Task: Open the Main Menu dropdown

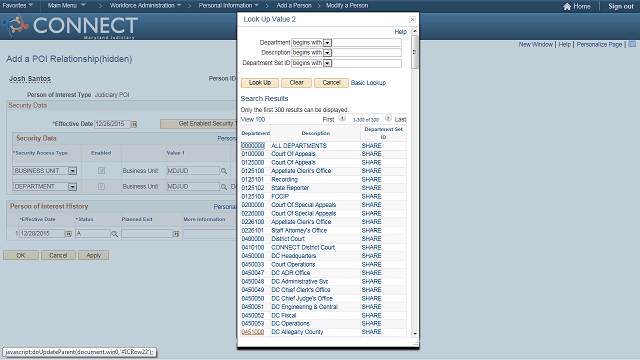Action: pyautogui.click(x=66, y=5)
